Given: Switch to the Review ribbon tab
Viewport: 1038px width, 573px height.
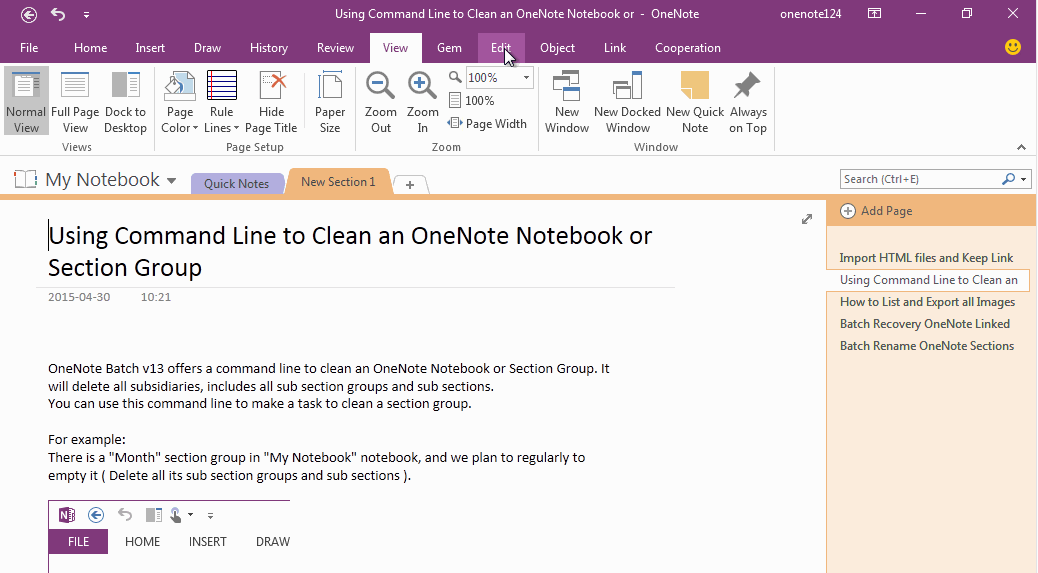Looking at the screenshot, I should click(x=335, y=48).
